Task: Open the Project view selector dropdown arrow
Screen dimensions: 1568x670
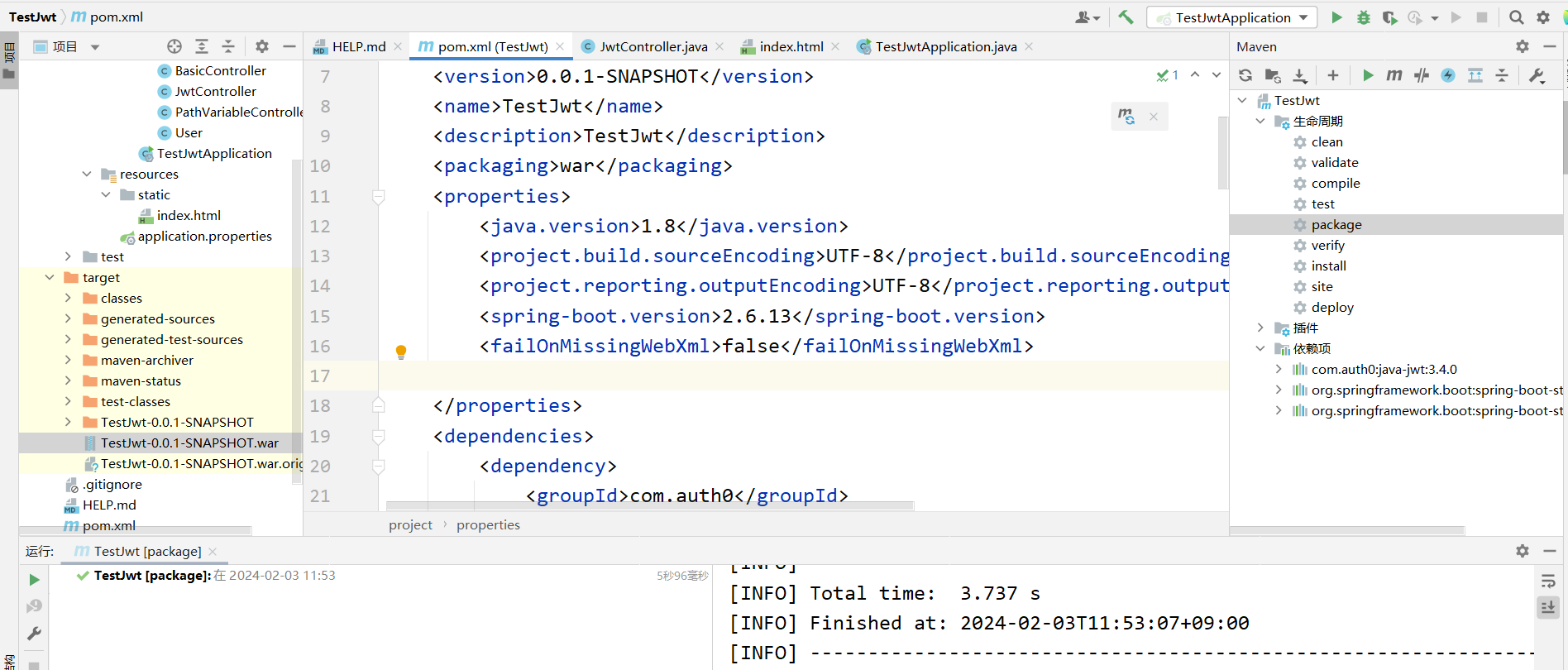Action: (x=95, y=47)
